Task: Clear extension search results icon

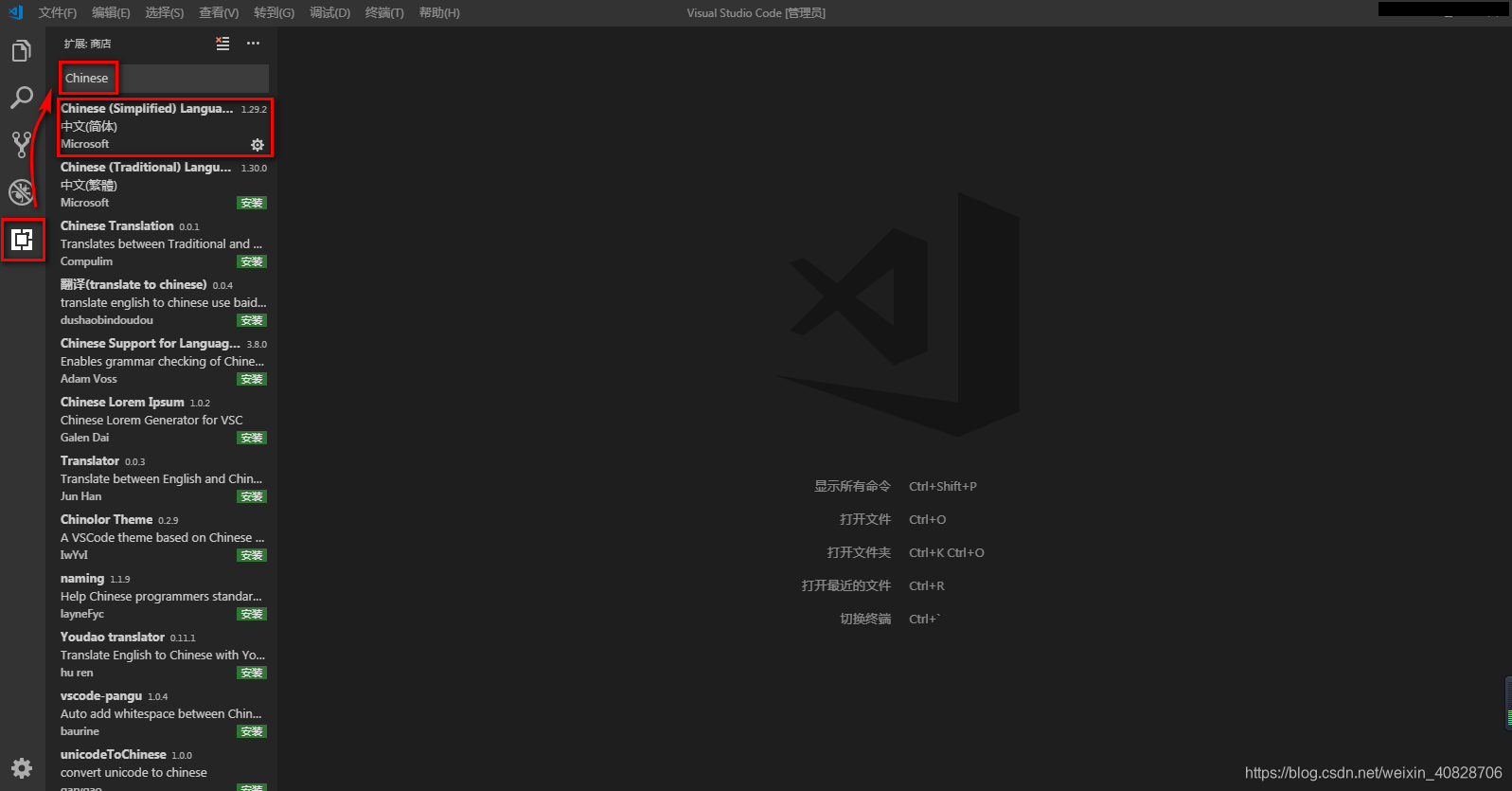Action: (222, 44)
